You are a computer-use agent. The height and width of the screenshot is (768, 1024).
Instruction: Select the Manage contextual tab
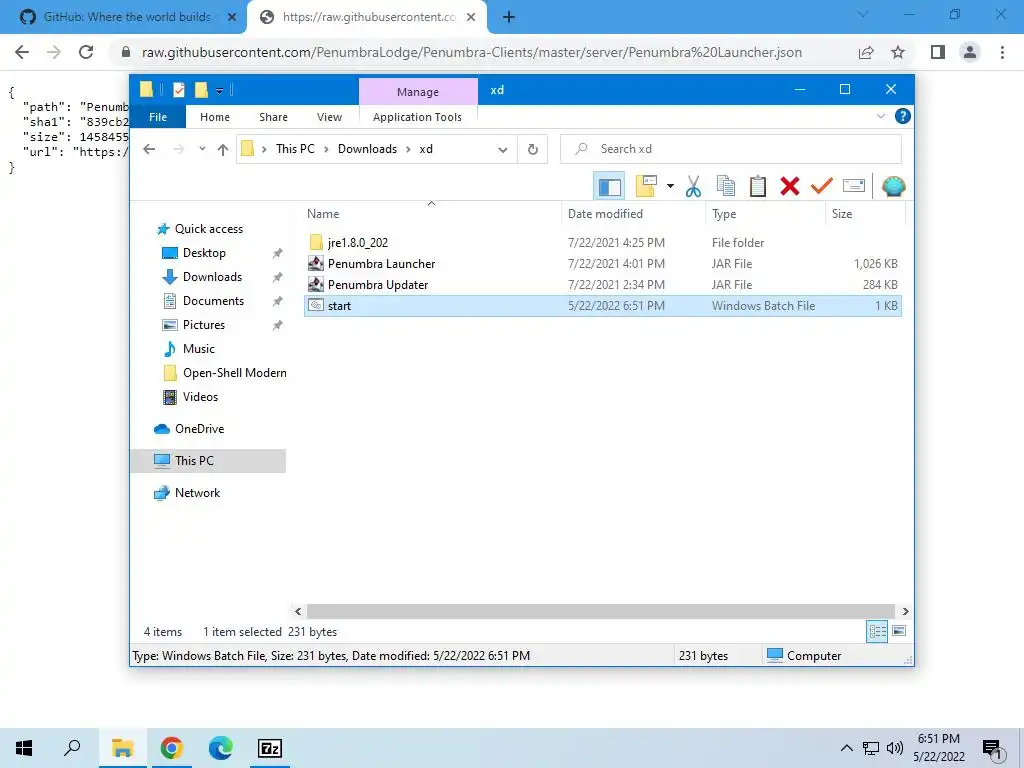pos(418,92)
